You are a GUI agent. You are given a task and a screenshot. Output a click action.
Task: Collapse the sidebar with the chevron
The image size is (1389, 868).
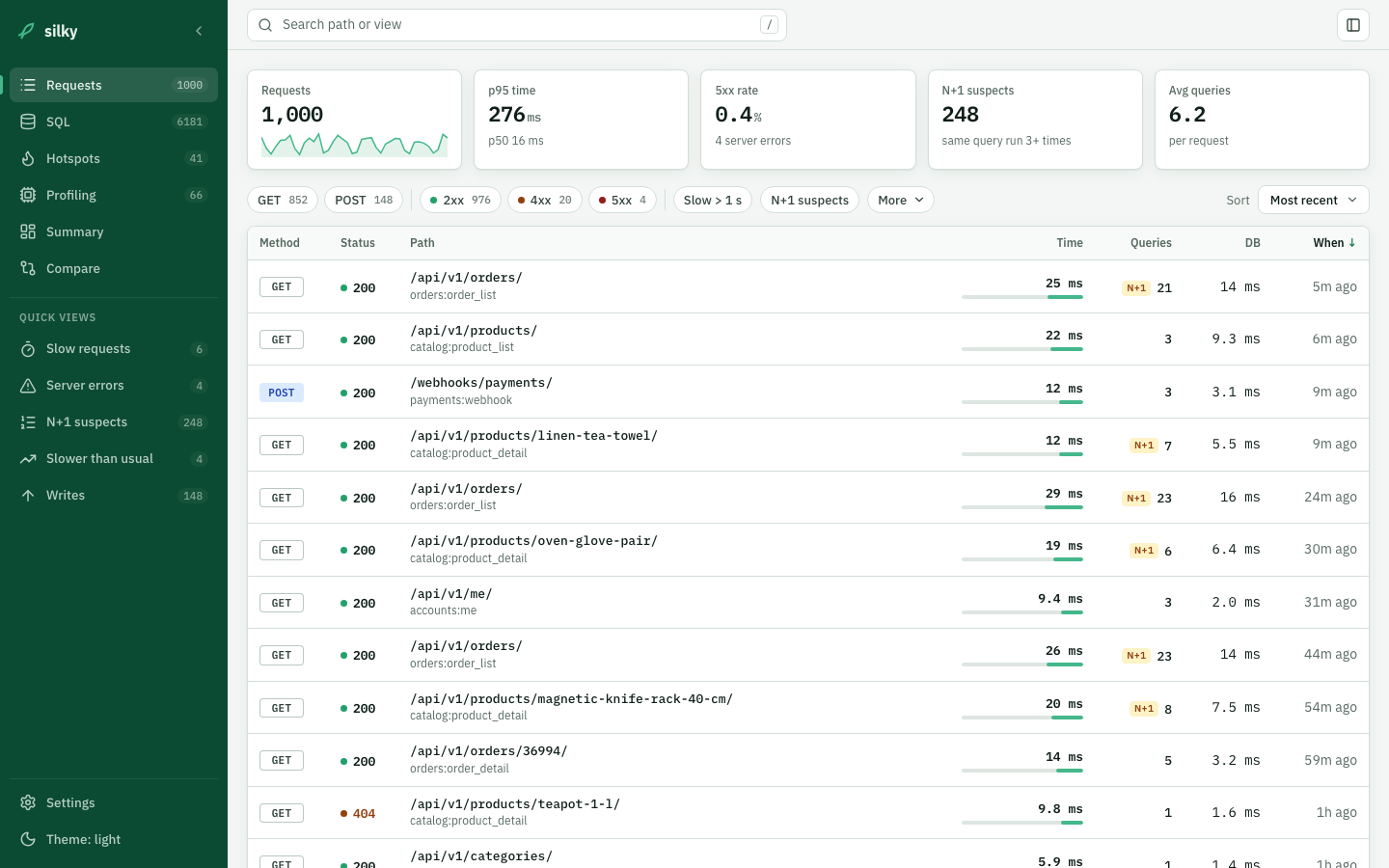pyautogui.click(x=199, y=31)
